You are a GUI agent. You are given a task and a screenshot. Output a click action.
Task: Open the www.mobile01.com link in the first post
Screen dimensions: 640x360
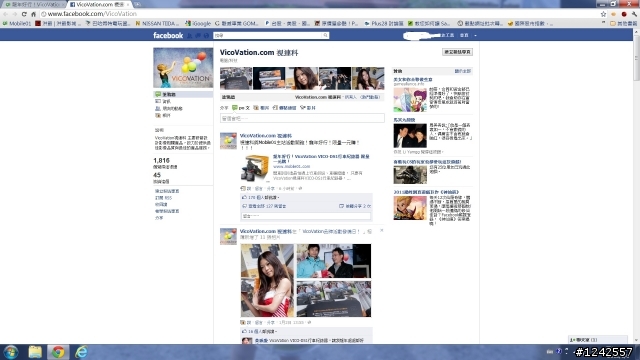pos(291,167)
